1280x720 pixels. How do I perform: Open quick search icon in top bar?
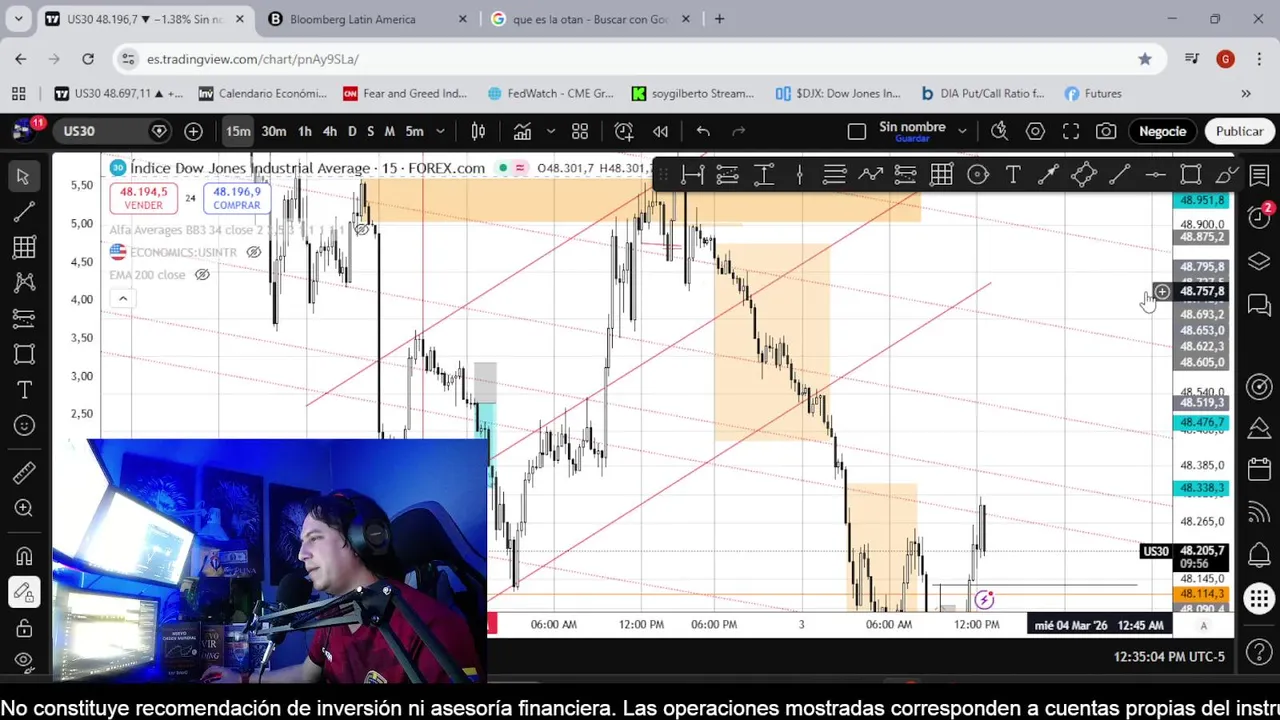999,131
